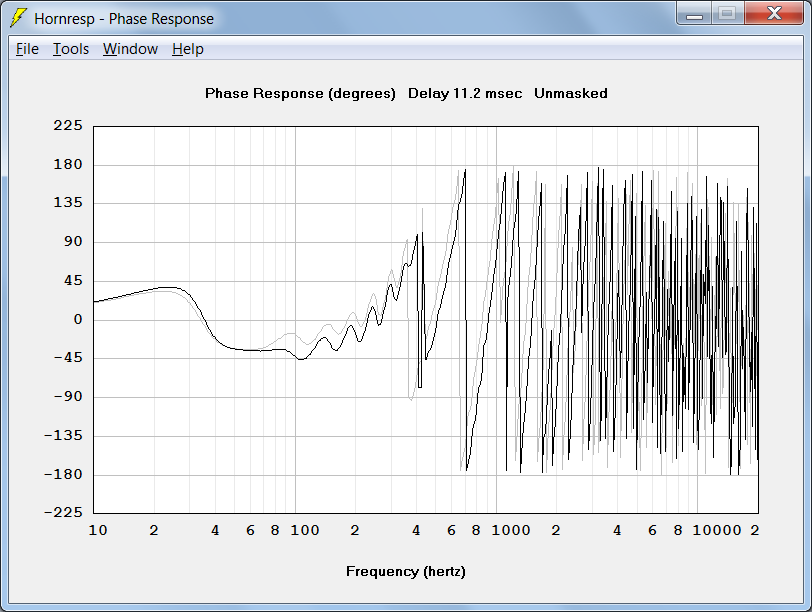The width and height of the screenshot is (812, 612).
Task: Click the 'Frequency (hertz)' axis label
Action: click(405, 572)
